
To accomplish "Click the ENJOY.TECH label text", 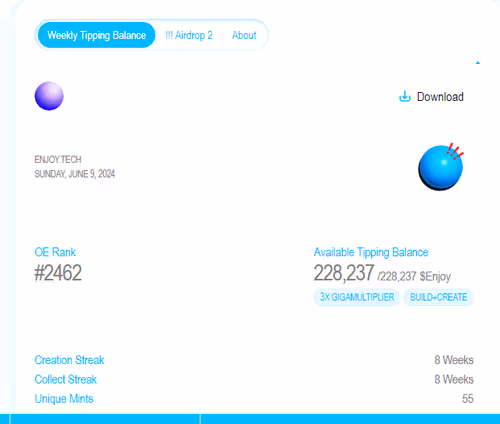I will click(x=58, y=159).
